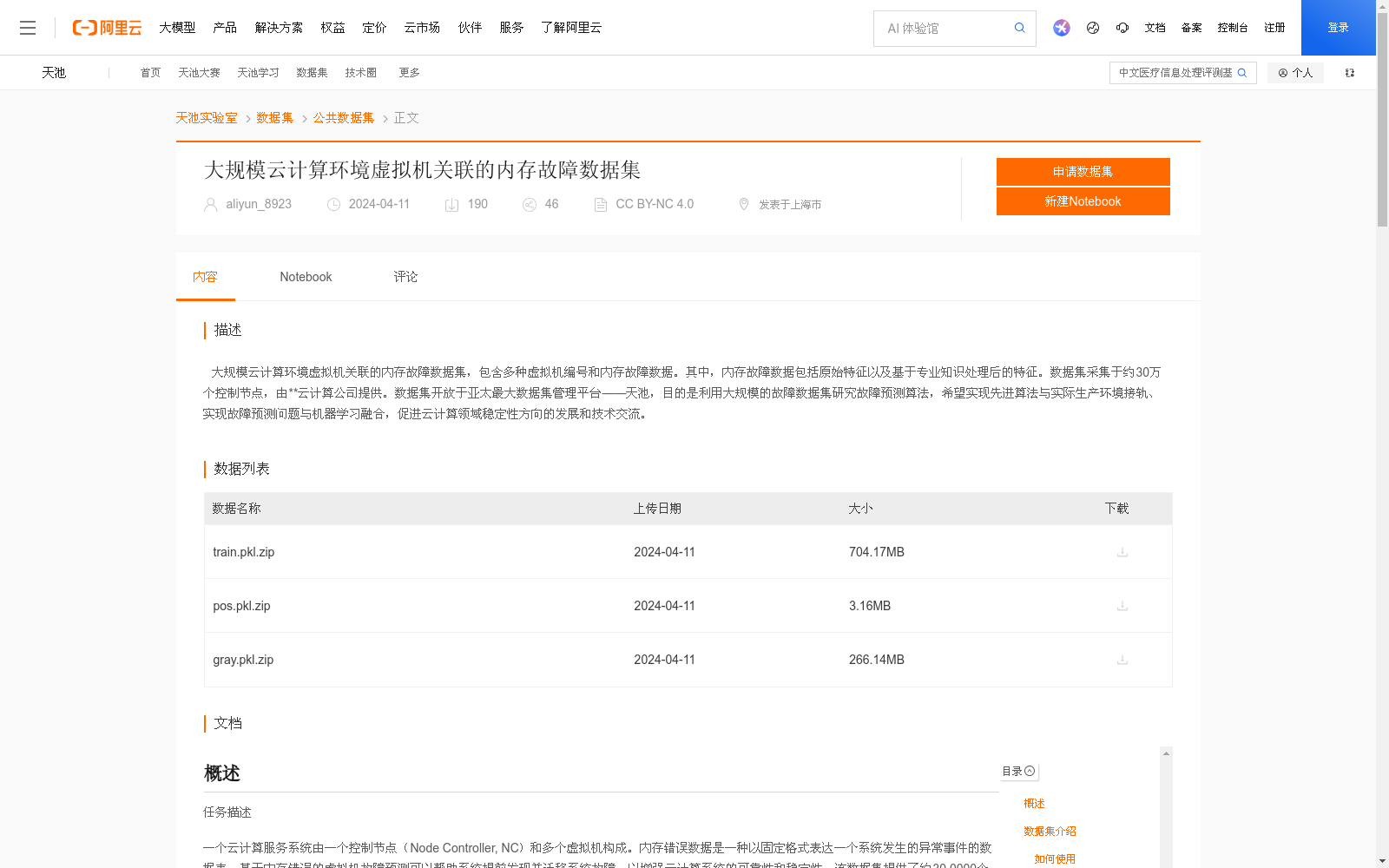Select the 内容 tab
This screenshot has height=868, width=1389.
(x=205, y=277)
